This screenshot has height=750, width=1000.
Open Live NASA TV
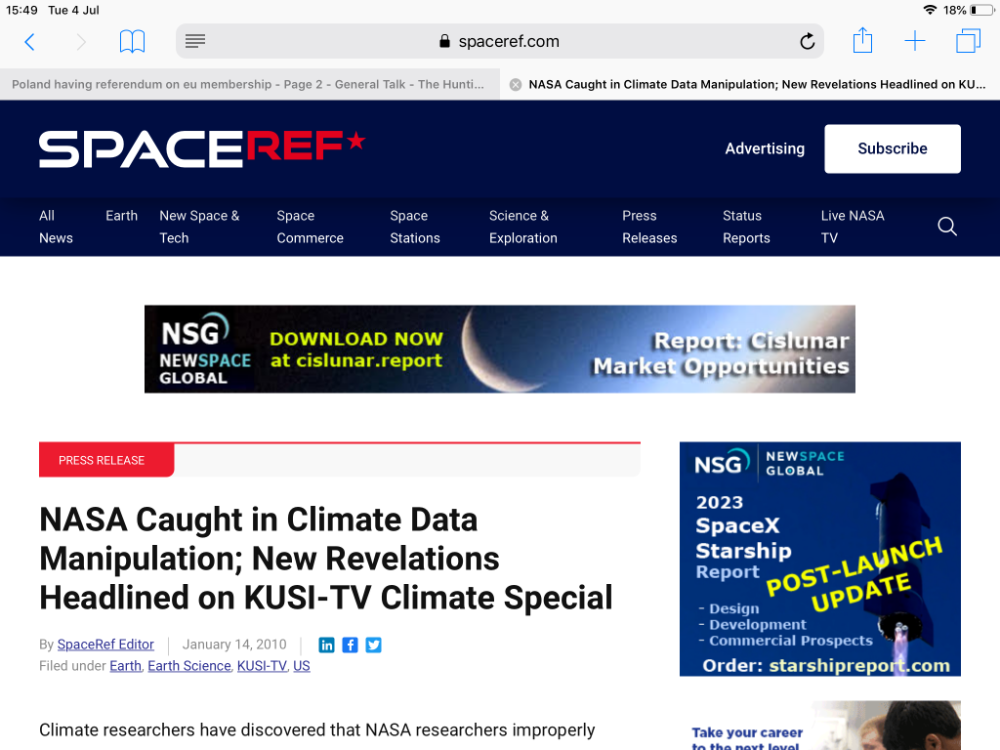coord(853,227)
